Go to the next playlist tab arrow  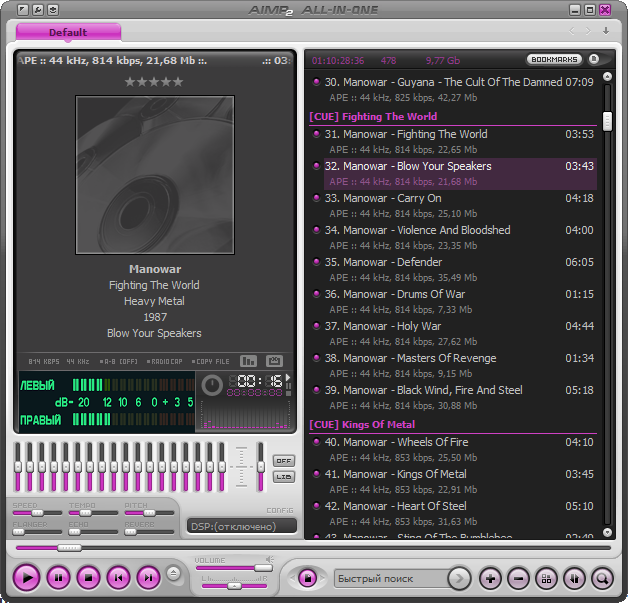pyautogui.click(x=588, y=31)
